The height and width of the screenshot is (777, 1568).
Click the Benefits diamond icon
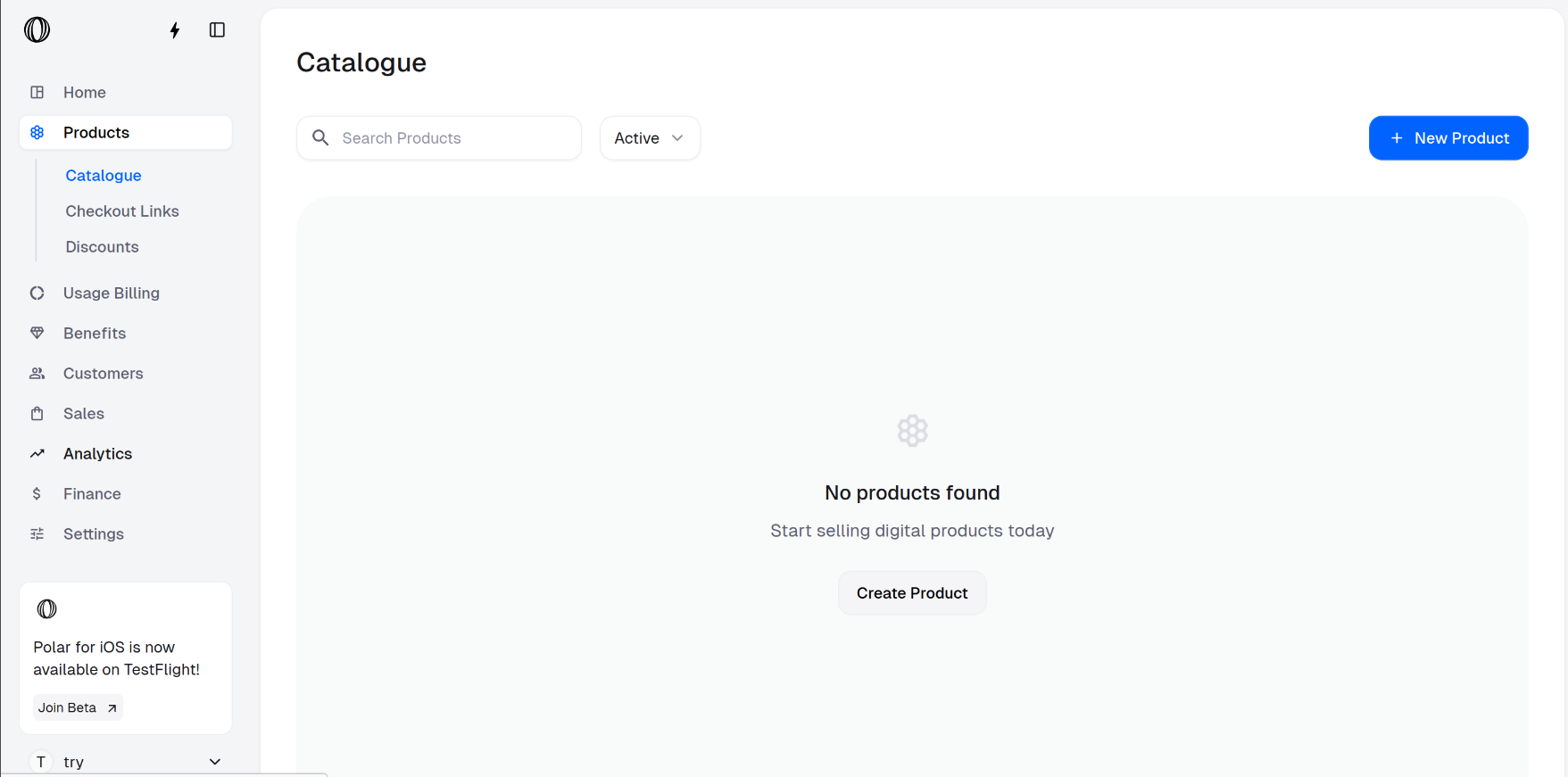[x=37, y=334]
